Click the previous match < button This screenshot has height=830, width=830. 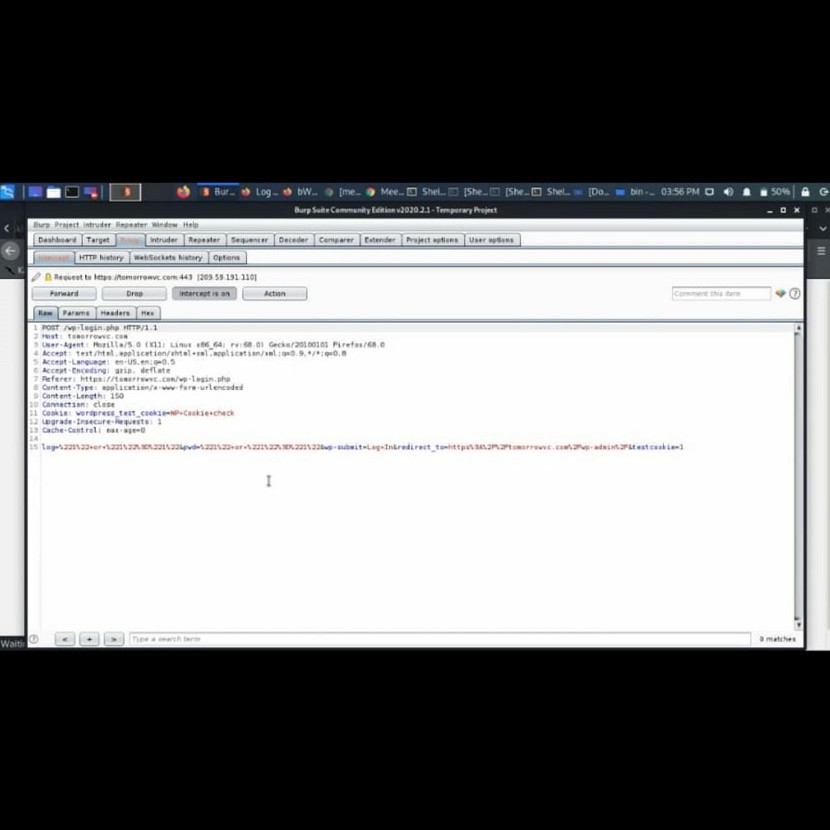coord(65,639)
